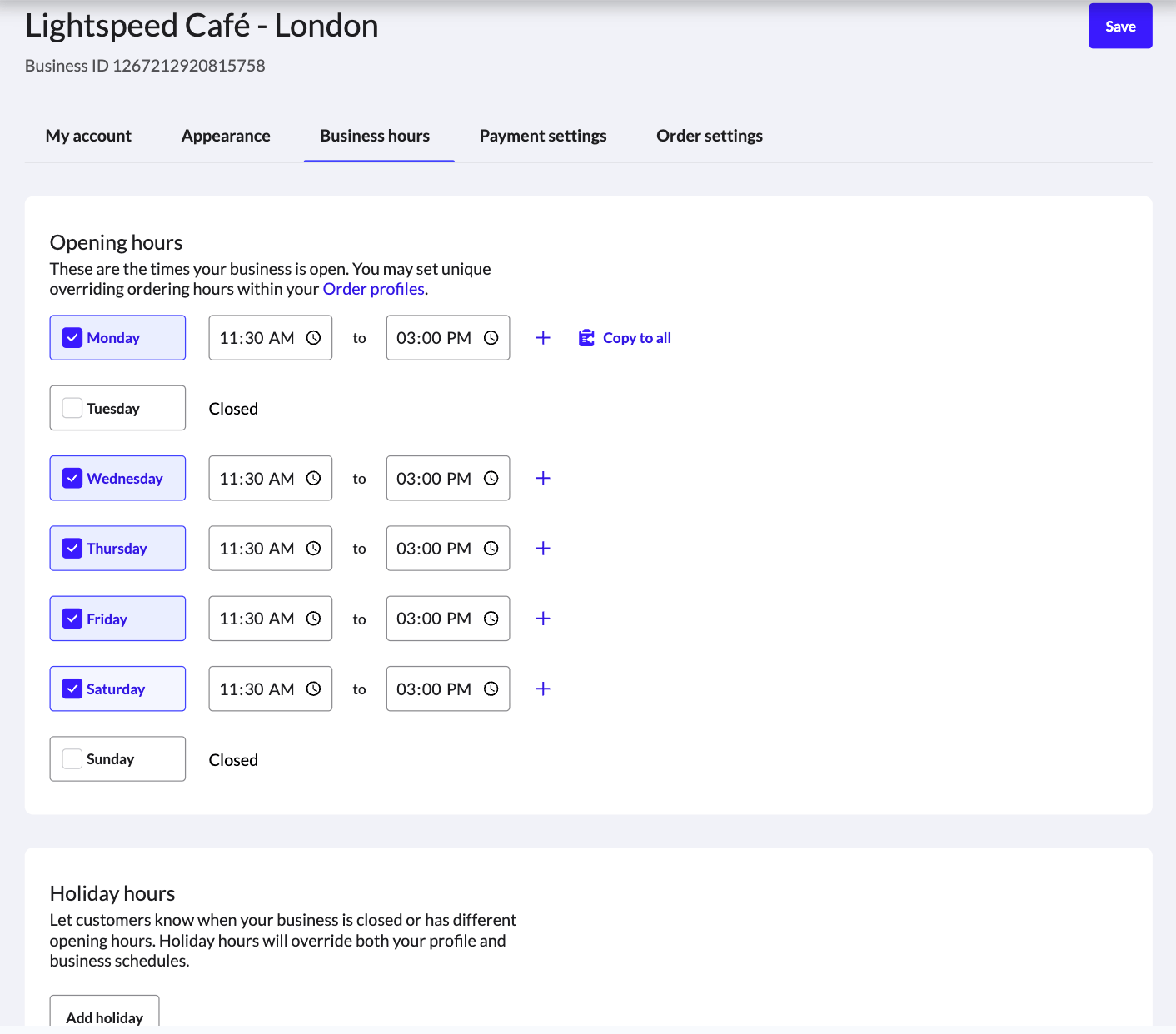This screenshot has height=1034, width=1176.
Task: Add another time slot for Monday
Action: click(x=543, y=338)
